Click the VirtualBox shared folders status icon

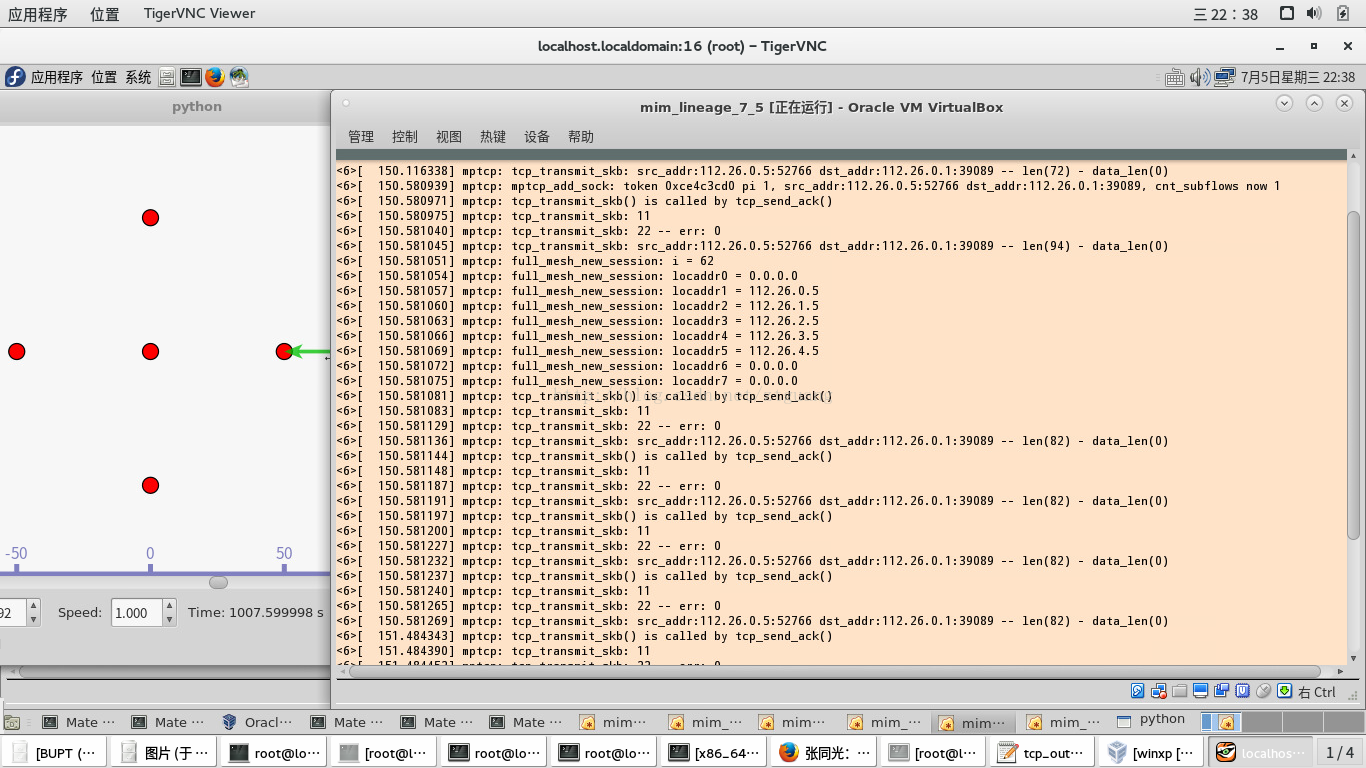click(x=1179, y=691)
